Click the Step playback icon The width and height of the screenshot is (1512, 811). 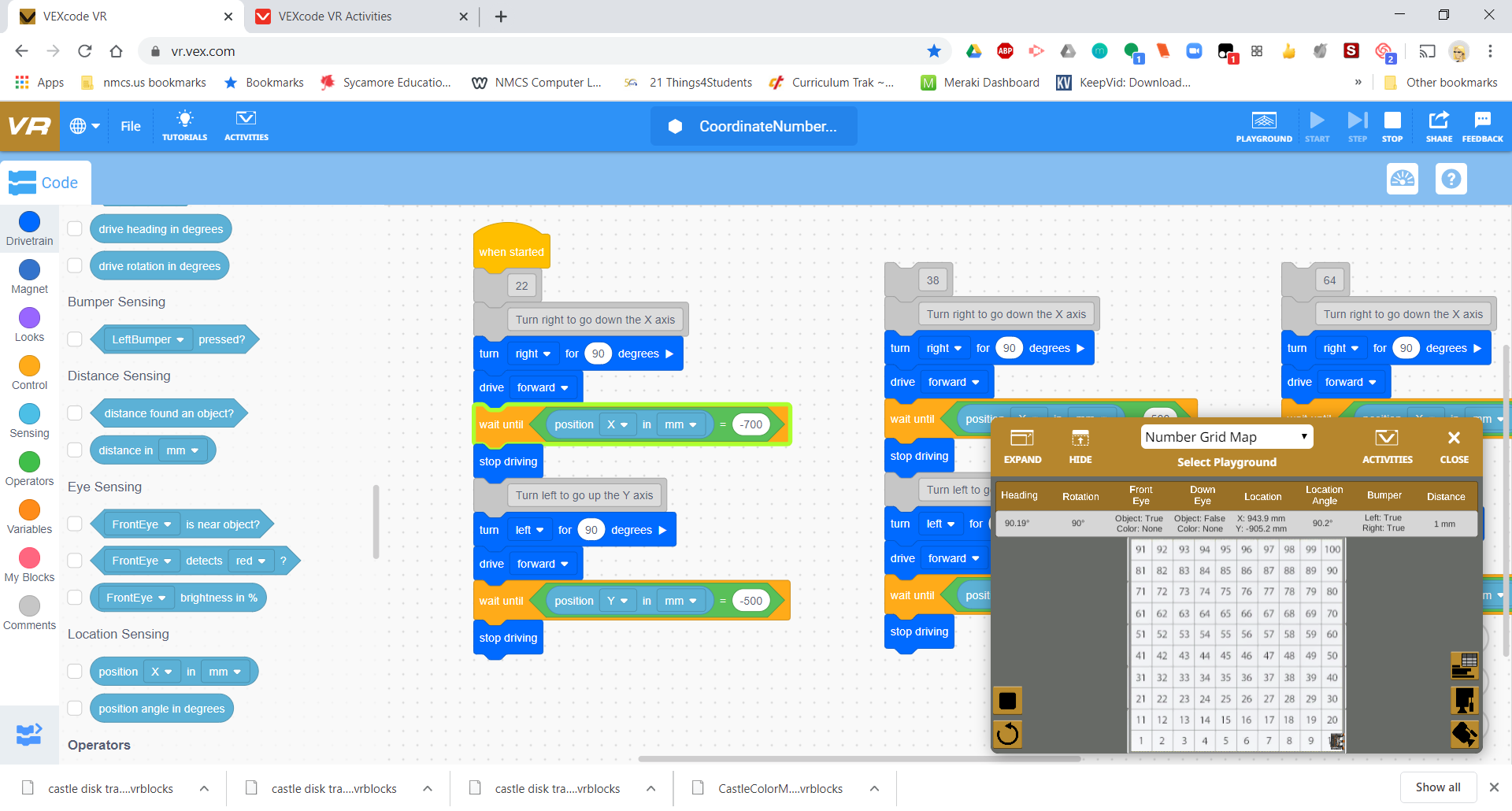pyautogui.click(x=1357, y=125)
